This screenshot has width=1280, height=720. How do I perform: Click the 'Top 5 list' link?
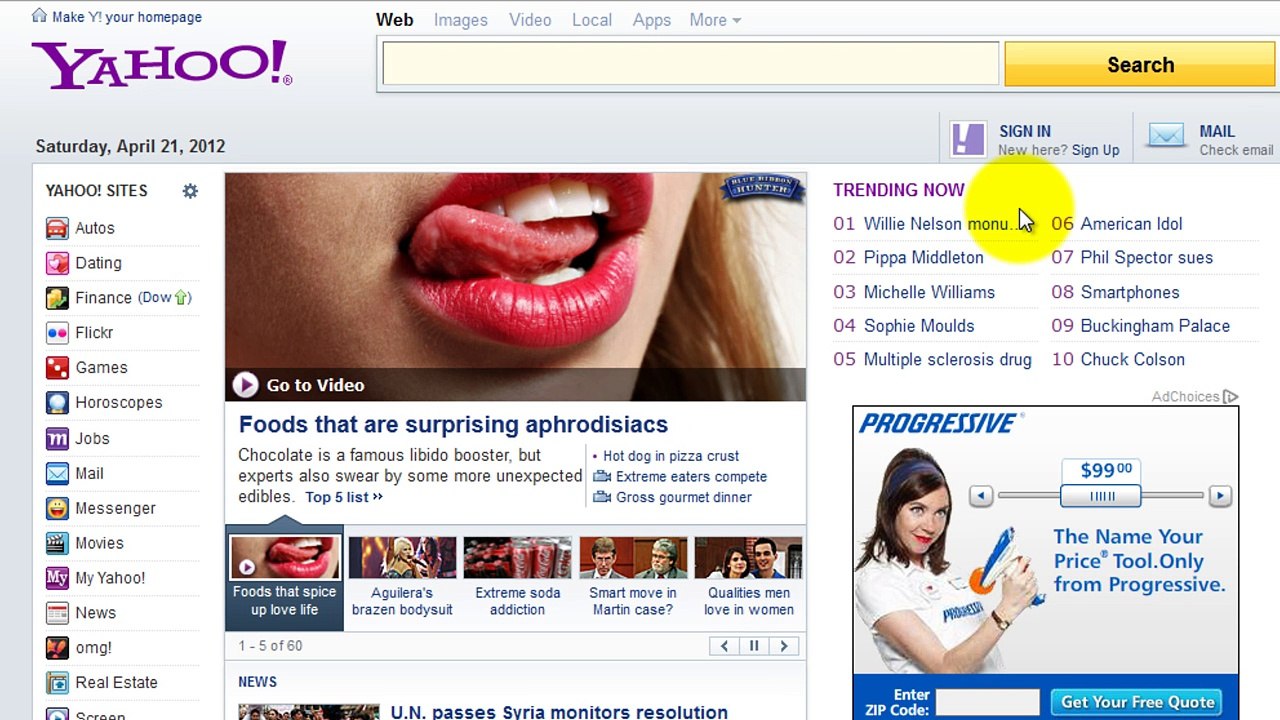pyautogui.click(x=344, y=497)
